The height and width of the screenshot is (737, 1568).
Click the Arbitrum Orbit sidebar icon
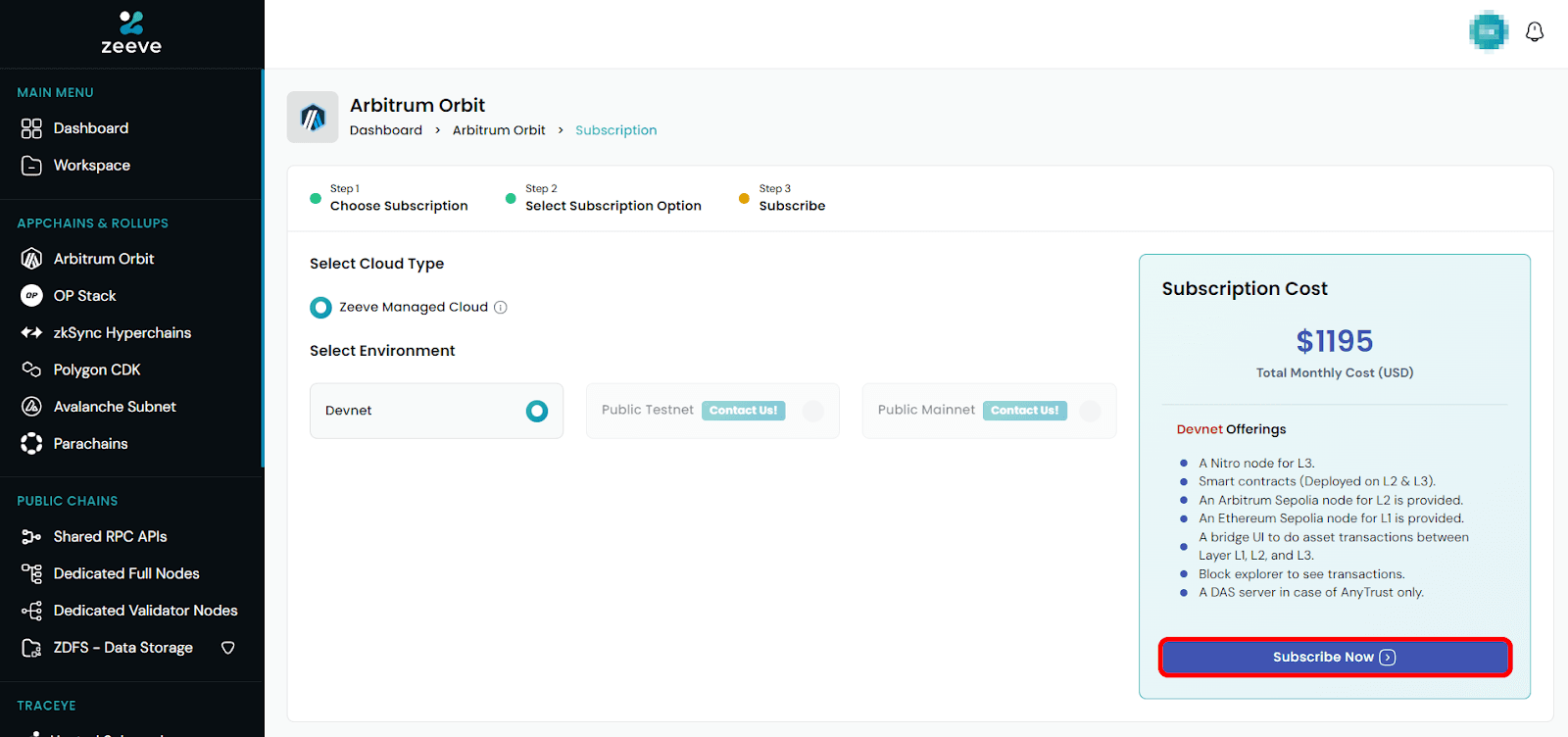31,259
